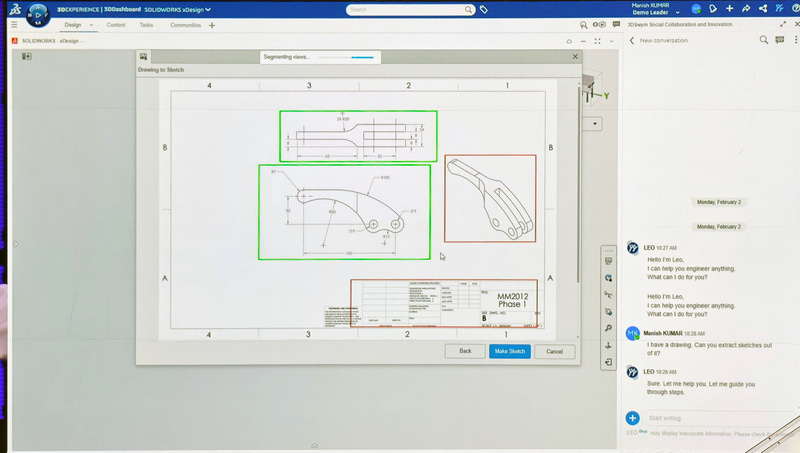Click the chat icon in conversation header
The height and width of the screenshot is (453, 800).
pyautogui.click(x=780, y=40)
